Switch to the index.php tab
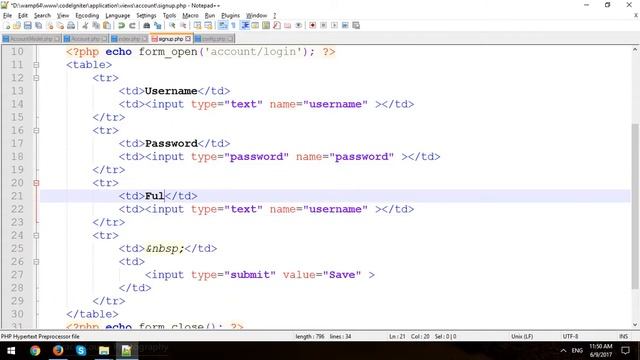The image size is (640, 360). click(129, 39)
